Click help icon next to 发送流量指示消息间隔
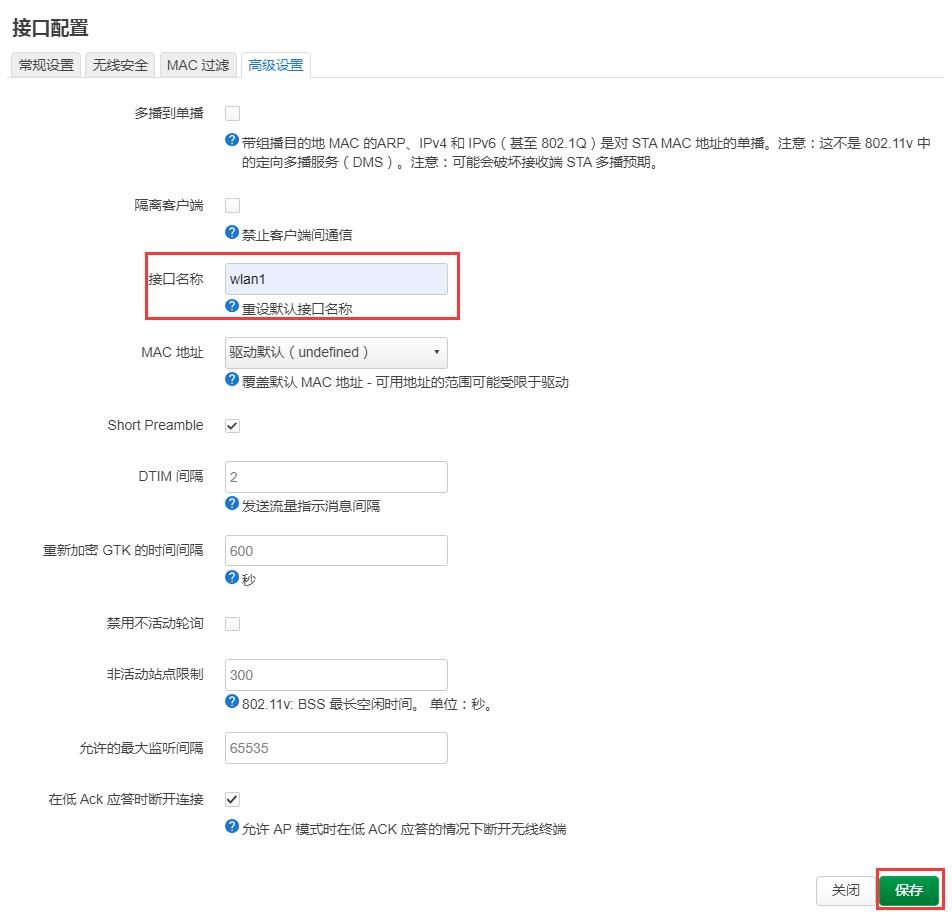This screenshot has width=952, height=916. (232, 504)
